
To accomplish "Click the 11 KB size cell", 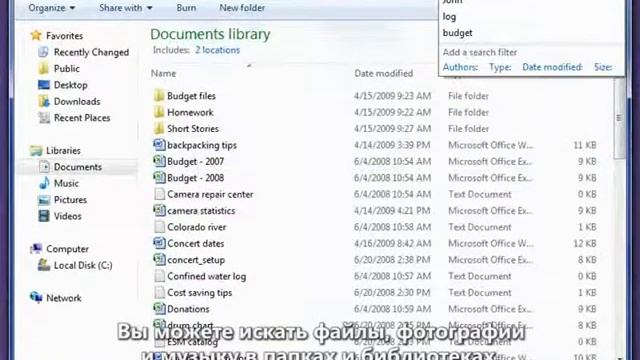I will [584, 145].
